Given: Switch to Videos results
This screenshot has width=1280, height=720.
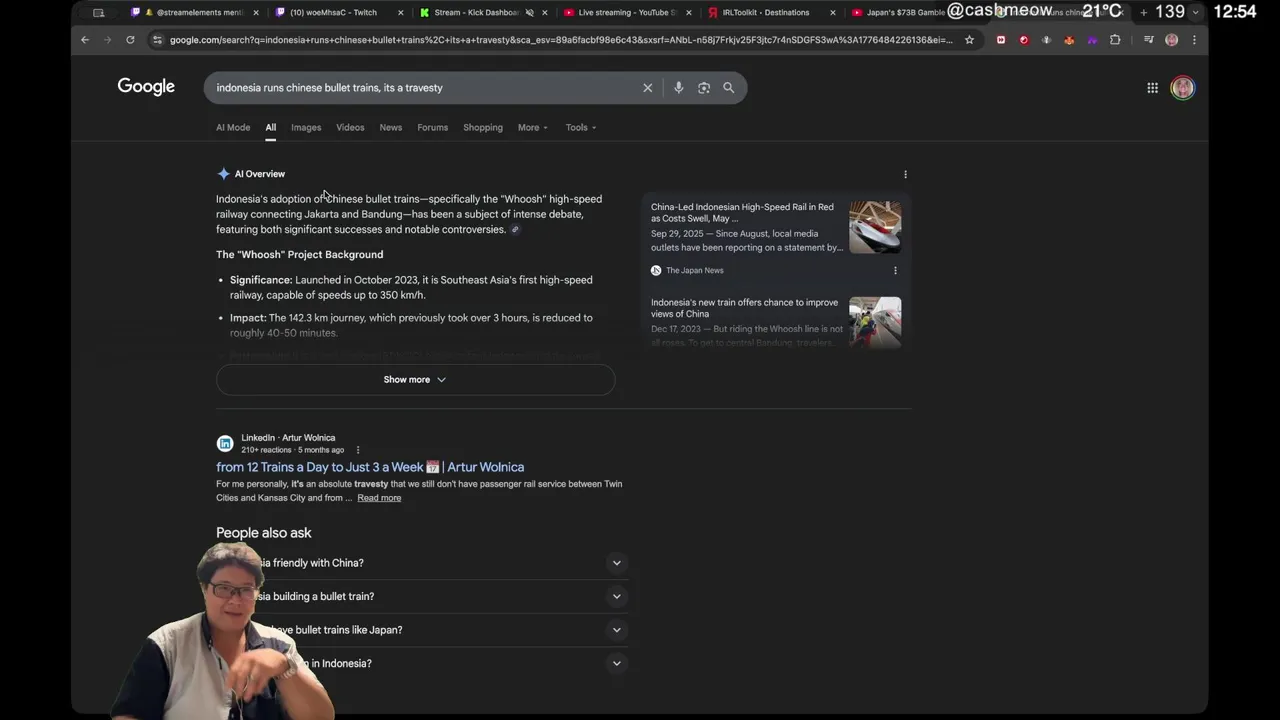Looking at the screenshot, I should coord(350,128).
